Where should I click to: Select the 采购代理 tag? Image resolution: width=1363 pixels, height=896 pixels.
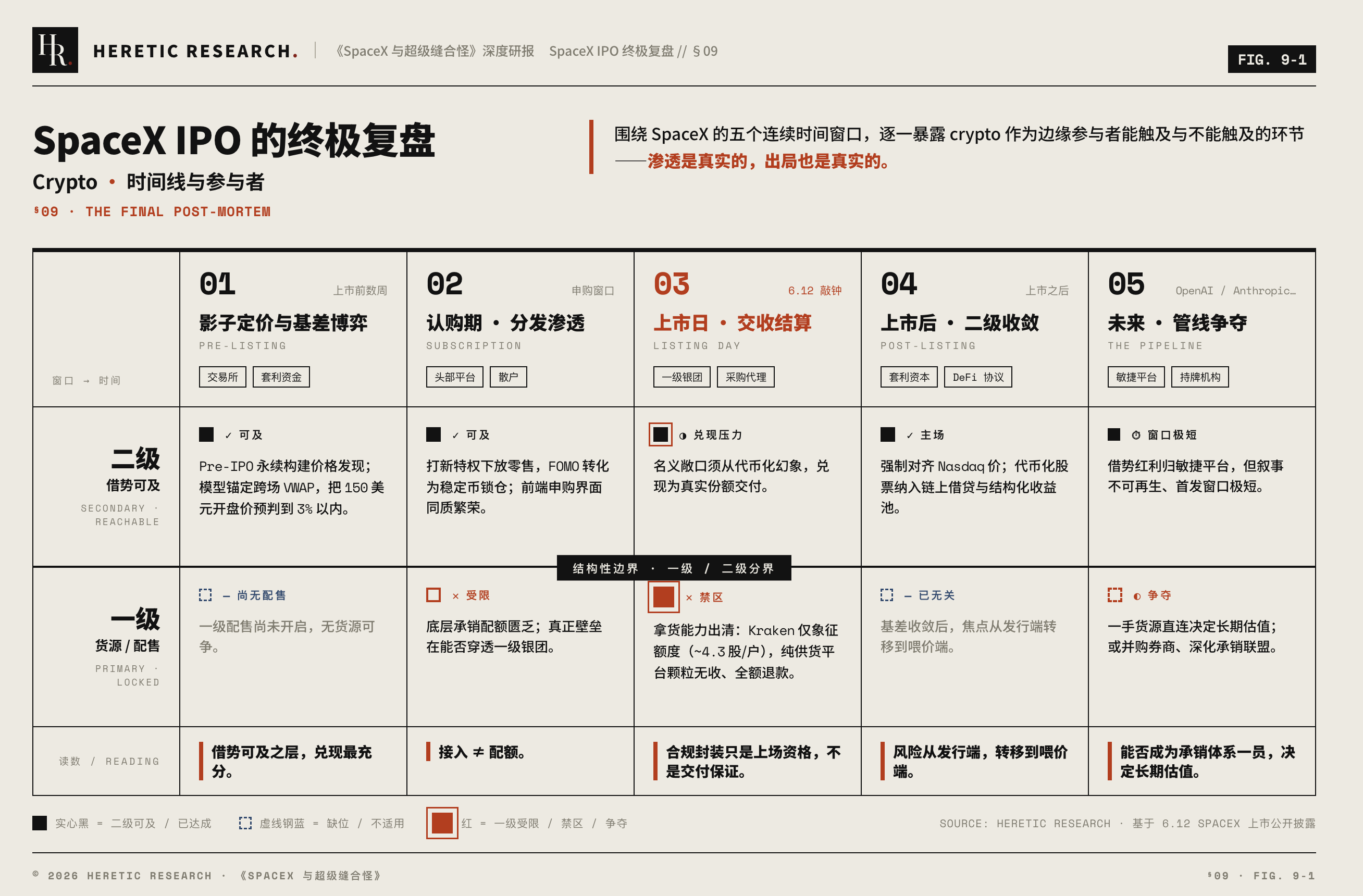(x=746, y=377)
